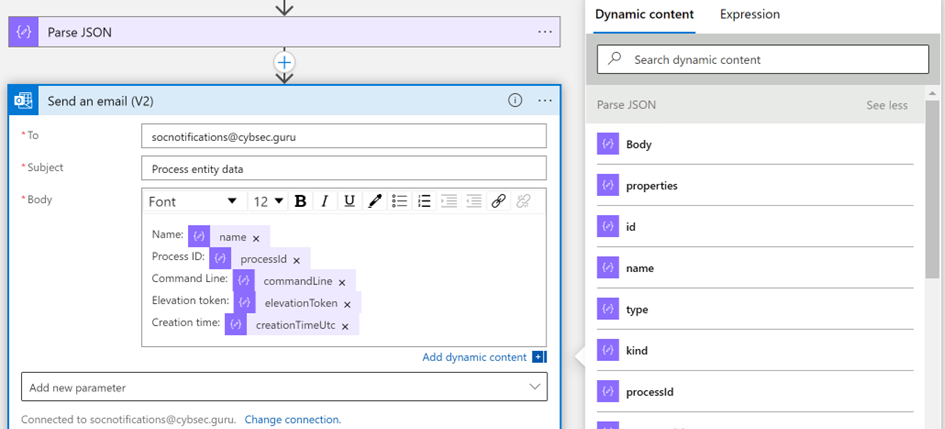Insert kind dynamic content item
The height and width of the screenshot is (429, 945).
(755, 351)
